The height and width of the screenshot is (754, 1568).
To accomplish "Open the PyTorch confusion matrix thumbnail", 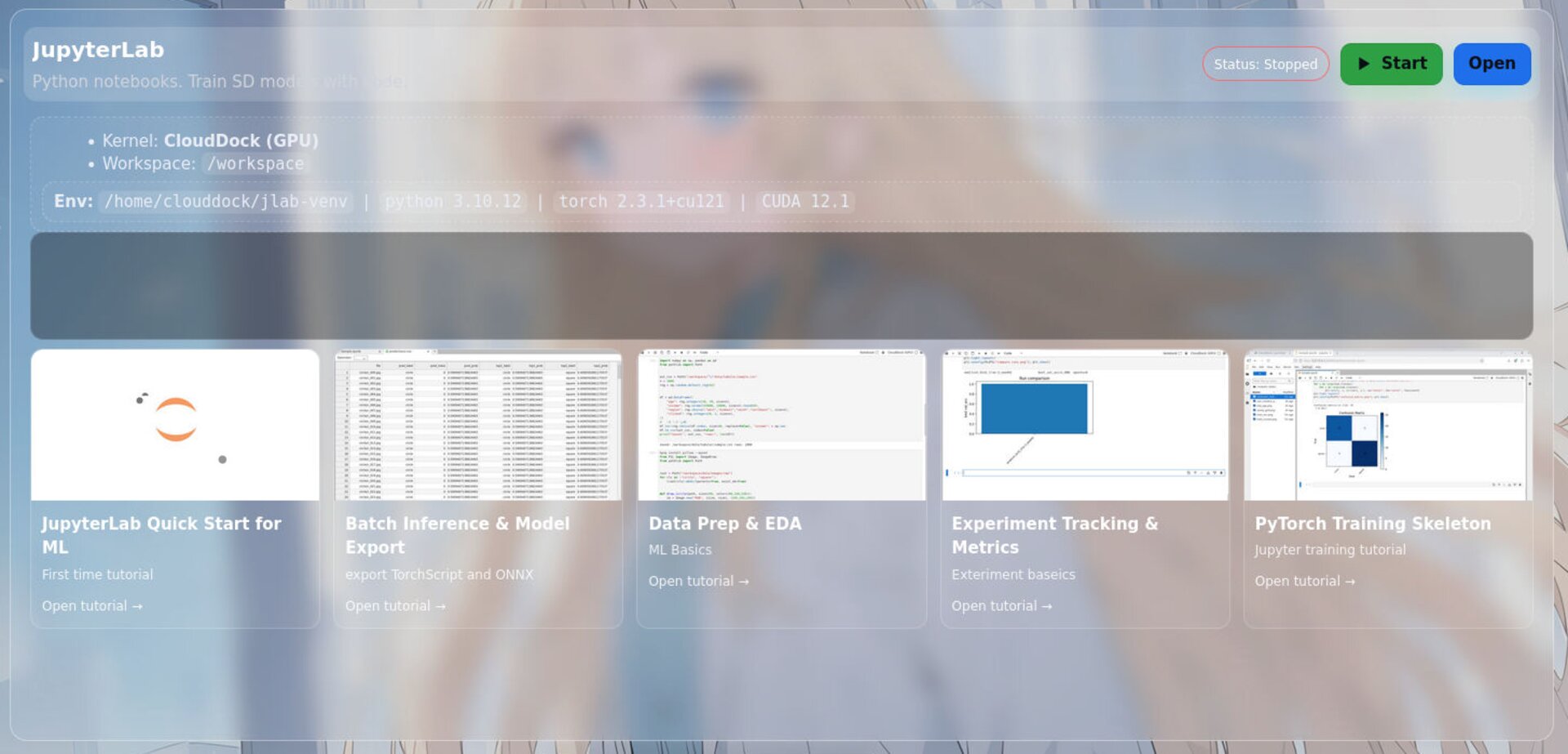I will (1388, 425).
